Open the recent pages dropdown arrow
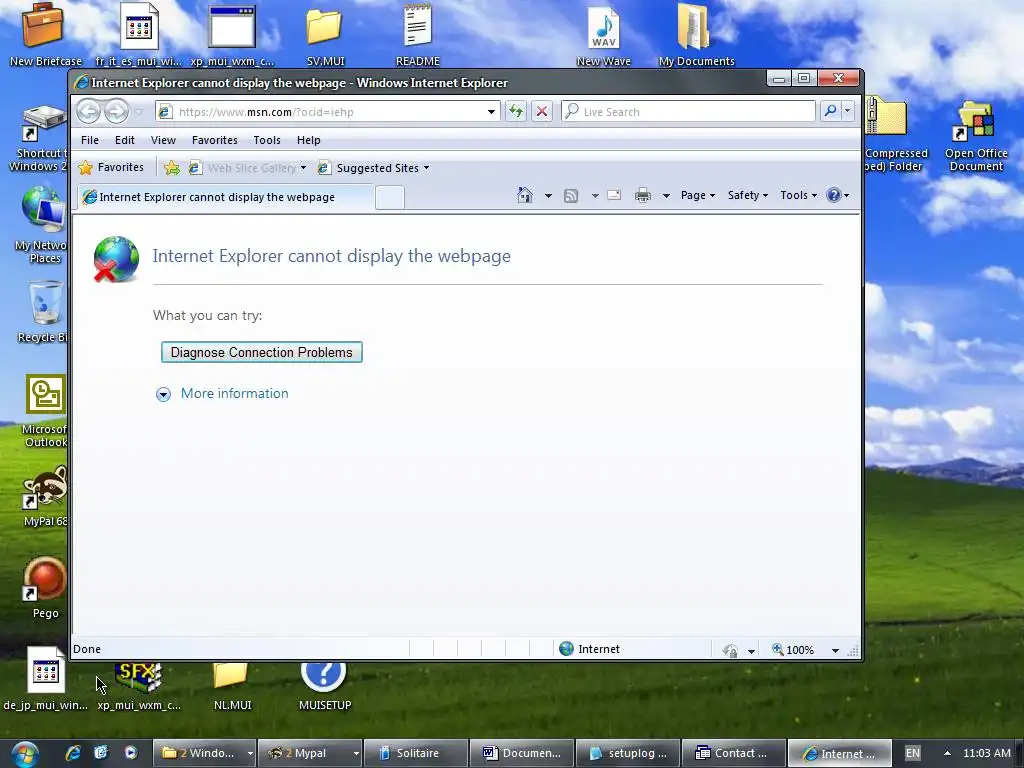1024x768 pixels. (x=139, y=112)
